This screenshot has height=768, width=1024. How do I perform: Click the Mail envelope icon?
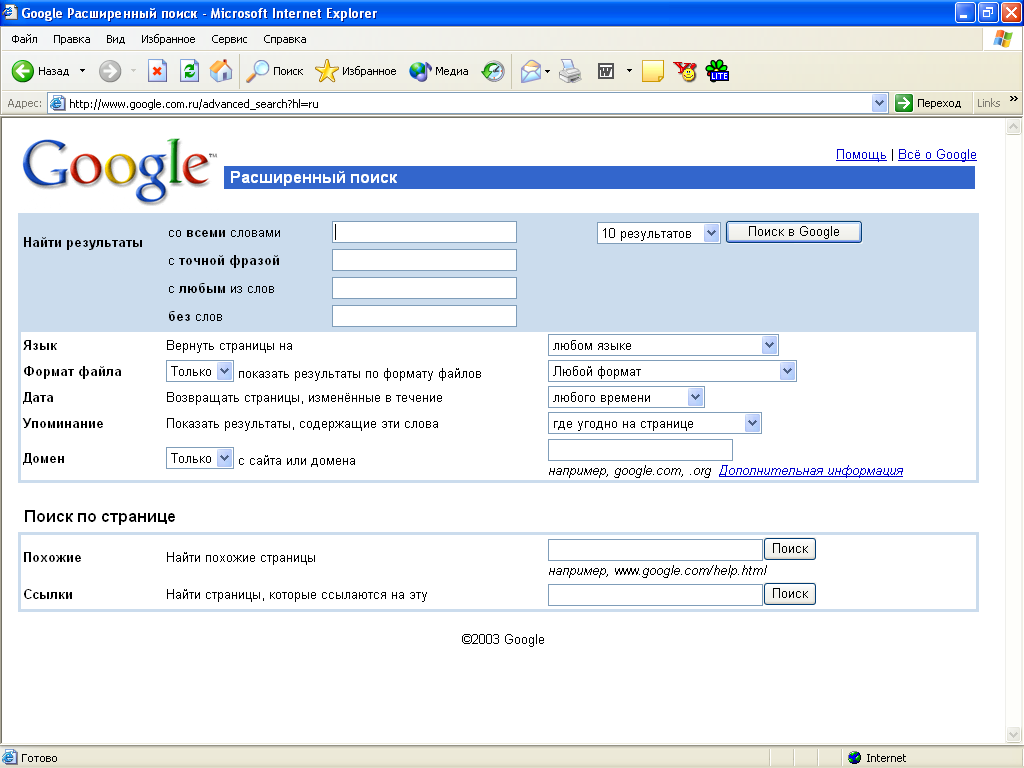(x=531, y=71)
